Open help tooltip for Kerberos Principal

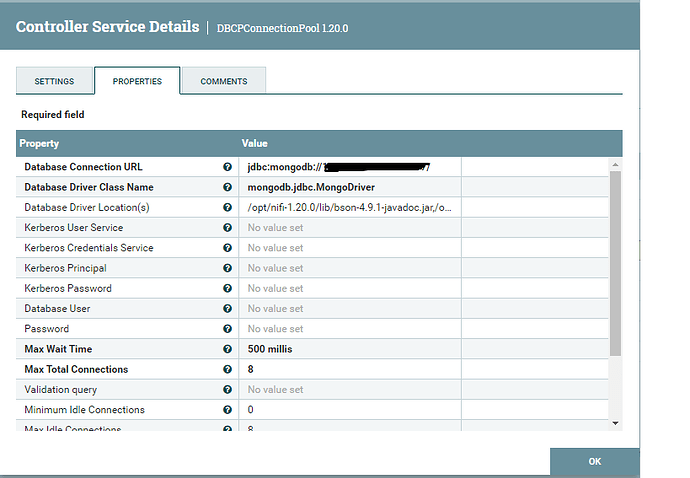click(228, 268)
